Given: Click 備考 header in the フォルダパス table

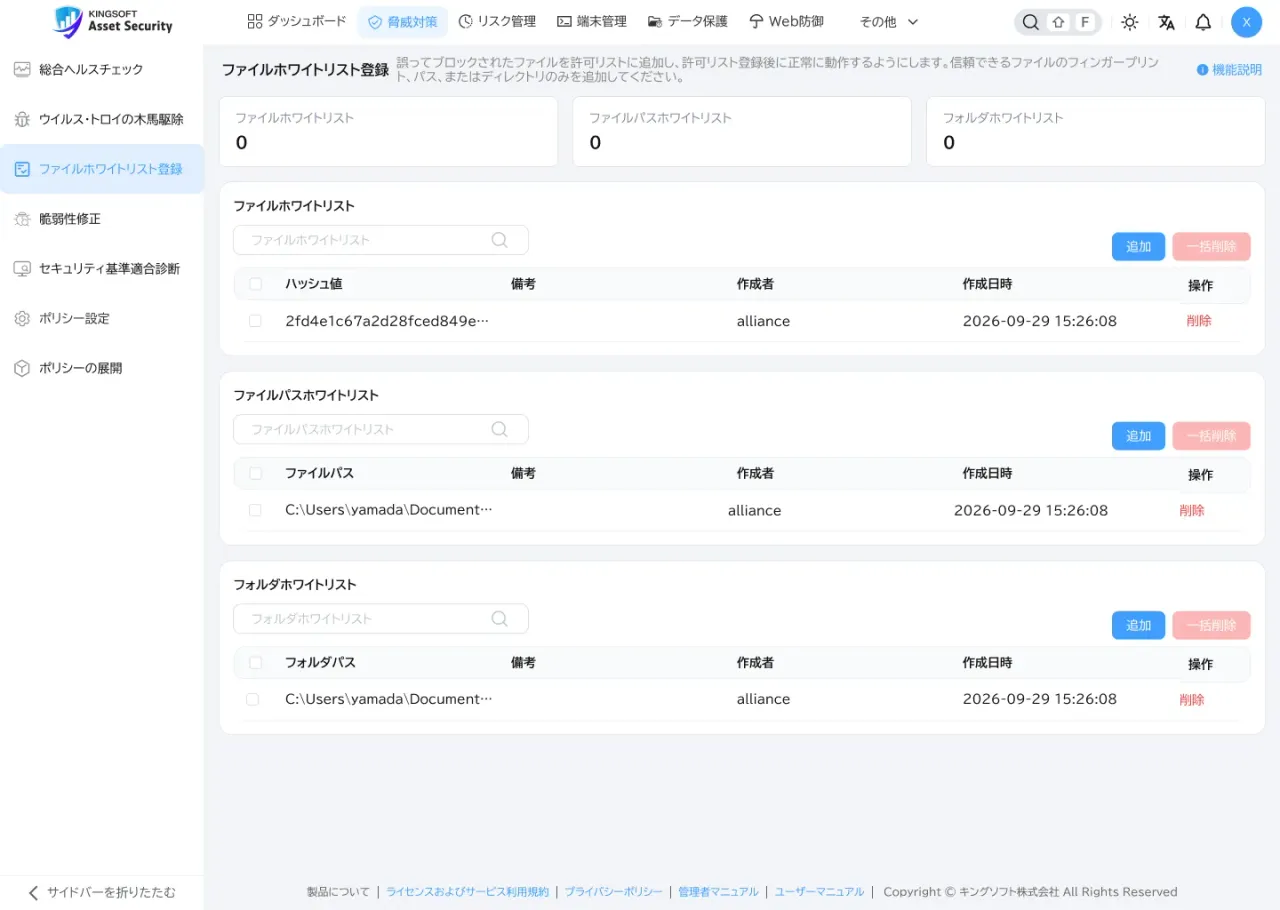Looking at the screenshot, I should click(523, 662).
